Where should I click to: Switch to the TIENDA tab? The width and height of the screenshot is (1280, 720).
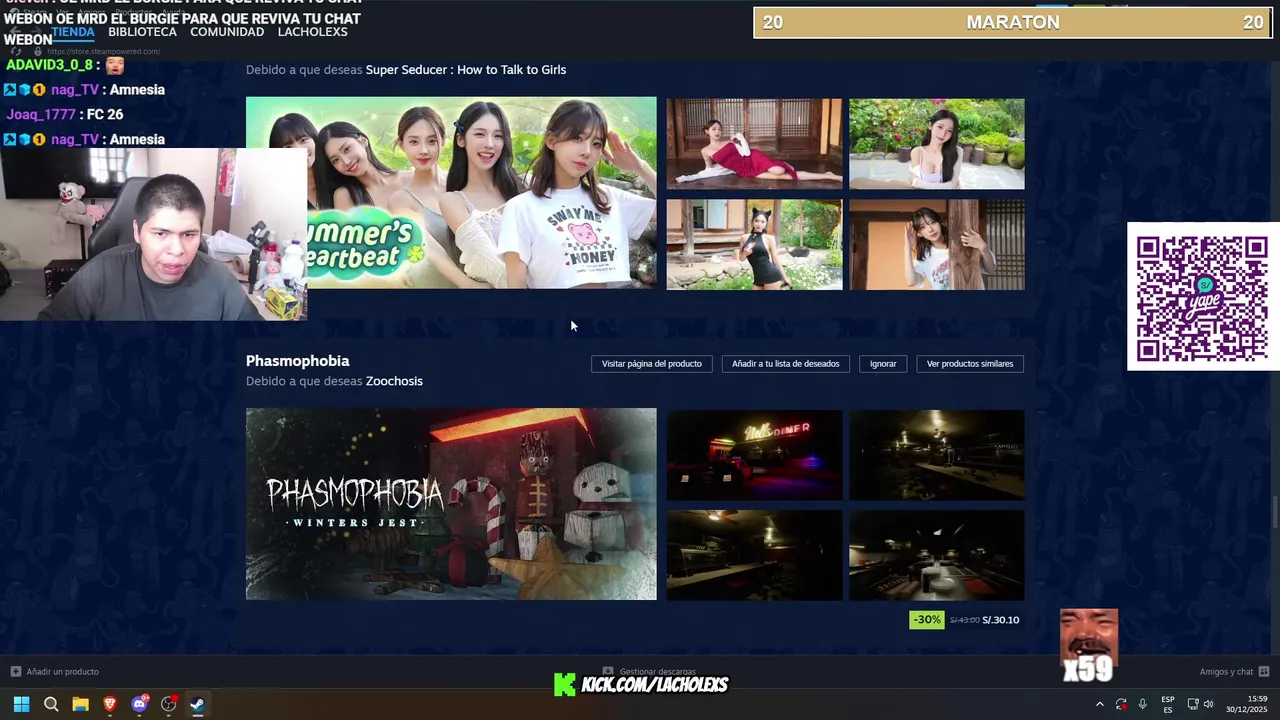coord(73,32)
